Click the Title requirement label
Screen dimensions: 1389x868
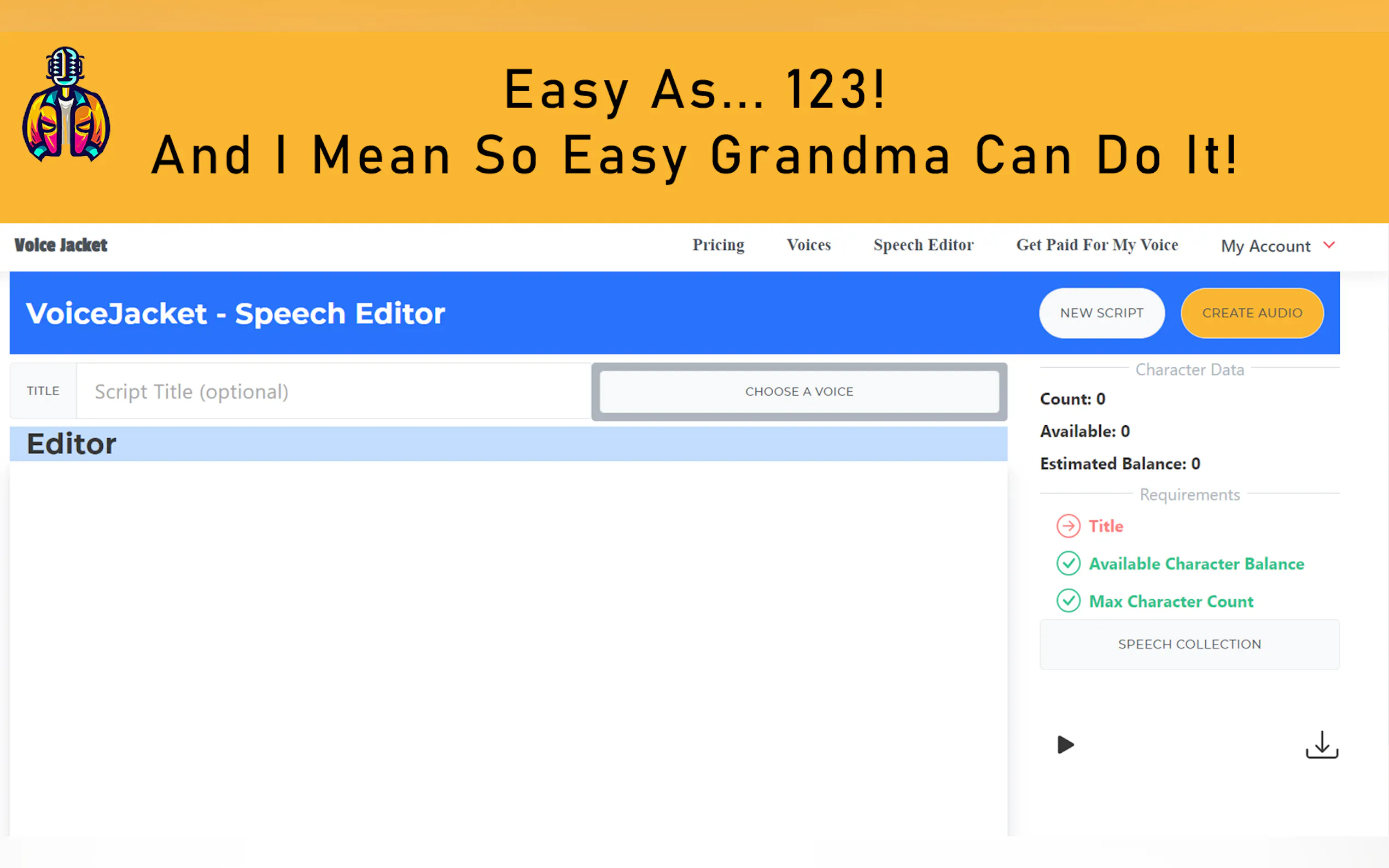(x=1105, y=526)
